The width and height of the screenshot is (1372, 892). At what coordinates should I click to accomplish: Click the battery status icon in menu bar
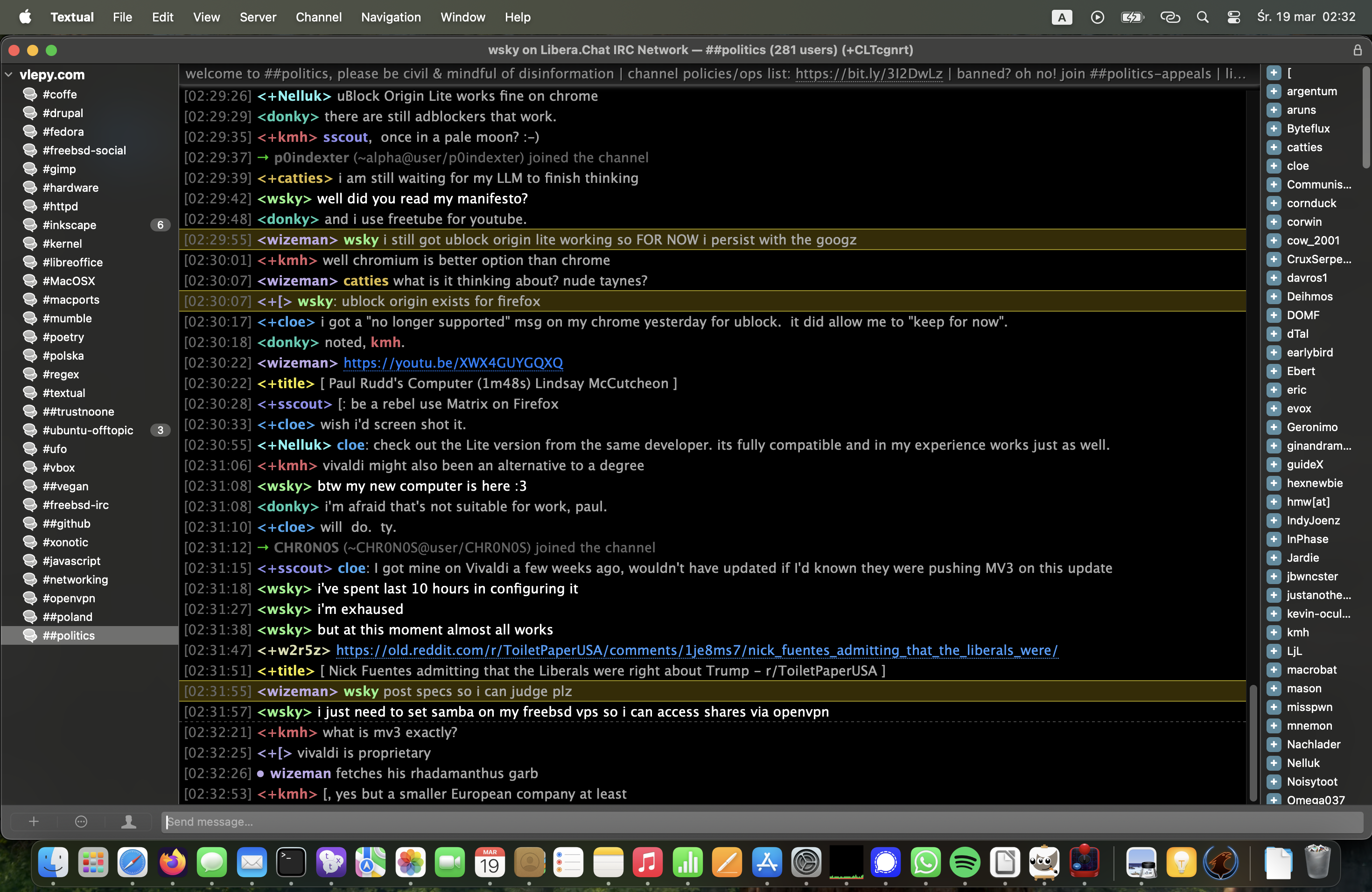coord(1132,17)
